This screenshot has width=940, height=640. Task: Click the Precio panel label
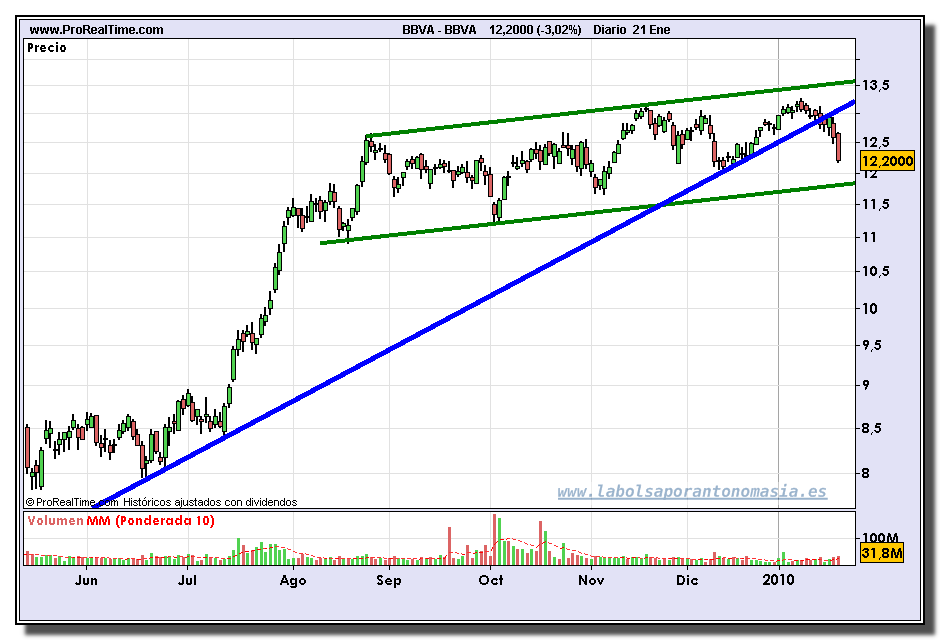[x=47, y=48]
